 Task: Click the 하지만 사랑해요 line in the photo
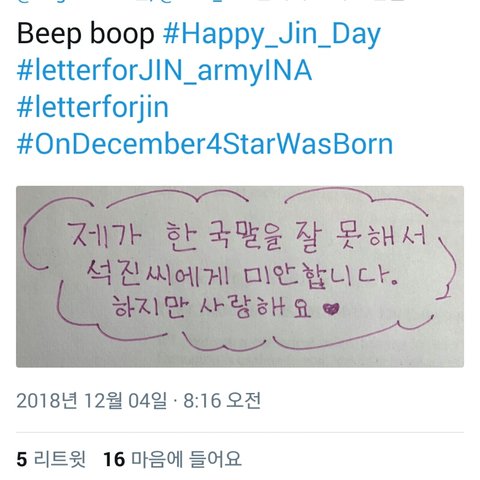tap(212, 307)
